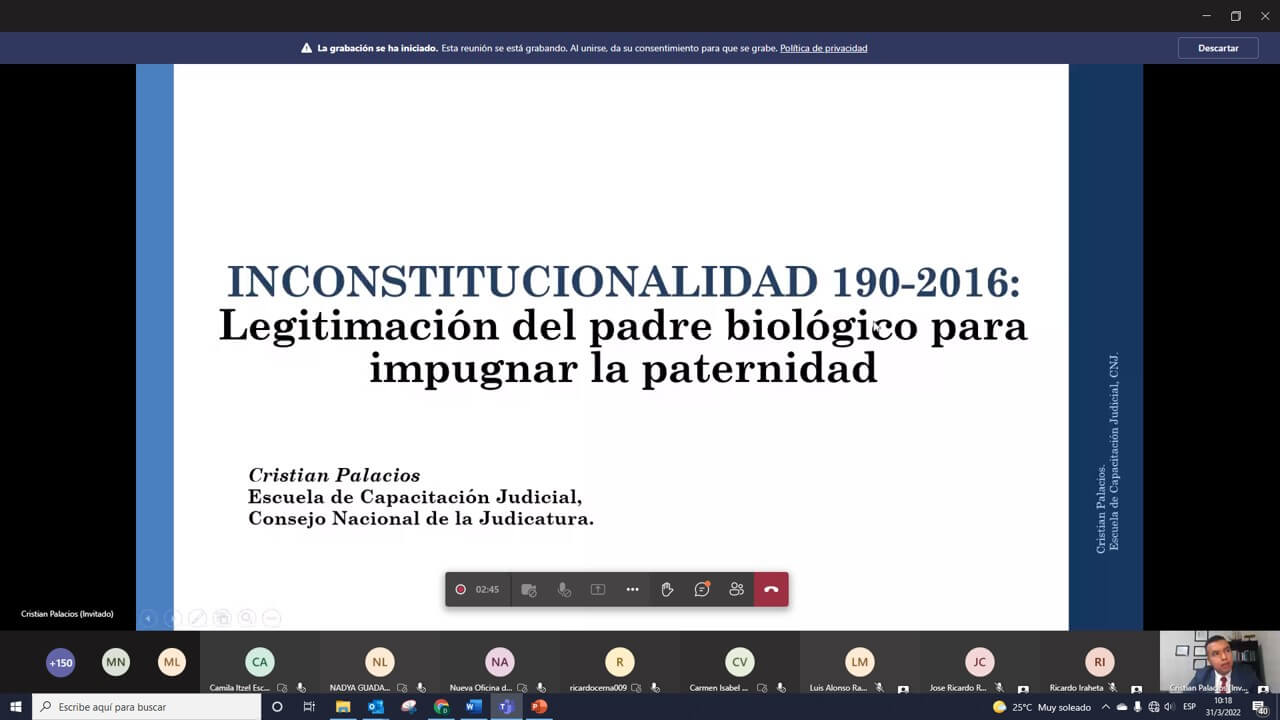
Task: Show the meeting chat conversation
Action: tap(702, 590)
